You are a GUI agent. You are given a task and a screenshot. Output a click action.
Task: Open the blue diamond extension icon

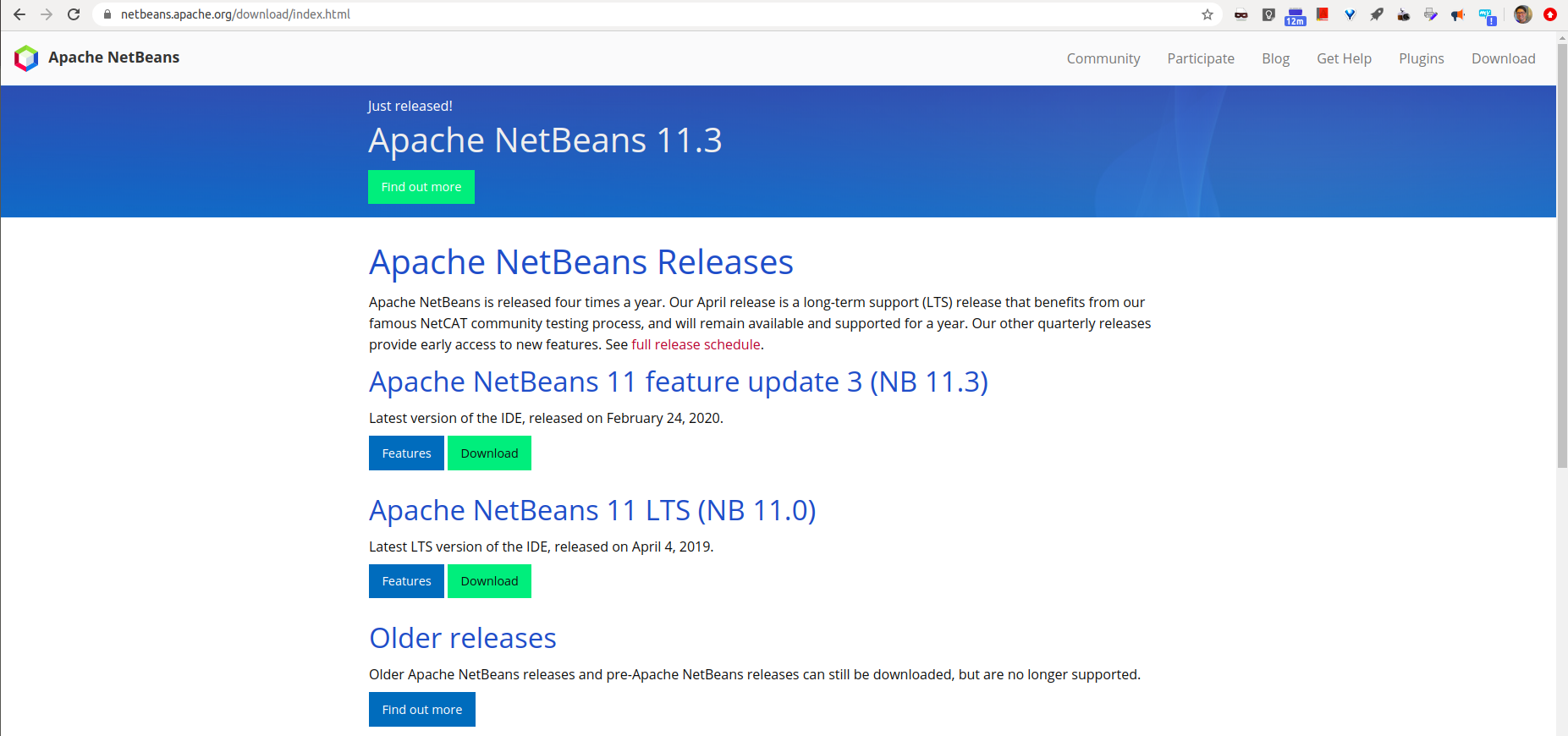pyautogui.click(x=1350, y=14)
